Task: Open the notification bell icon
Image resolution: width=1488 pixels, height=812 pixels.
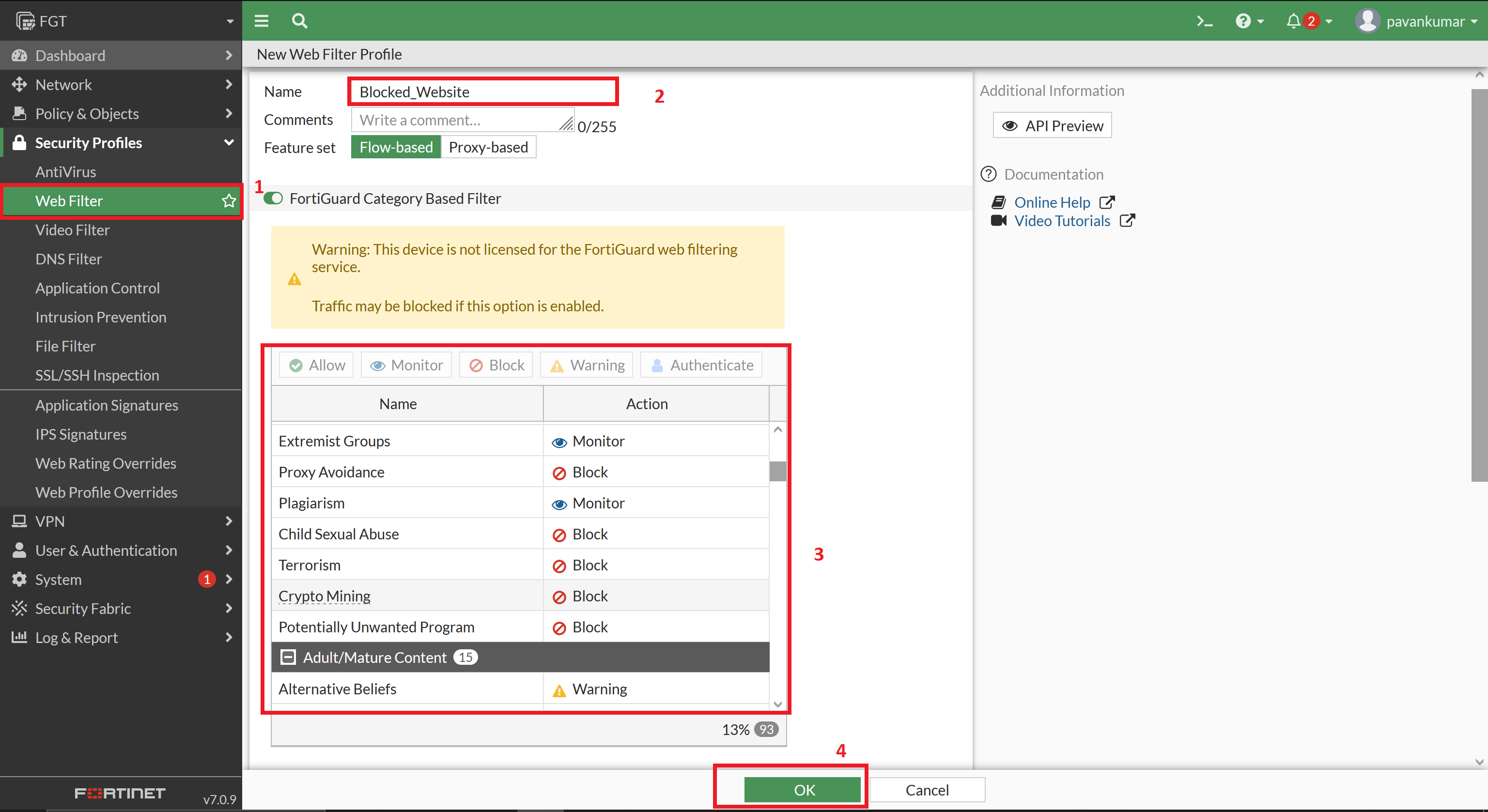Action: point(1293,21)
